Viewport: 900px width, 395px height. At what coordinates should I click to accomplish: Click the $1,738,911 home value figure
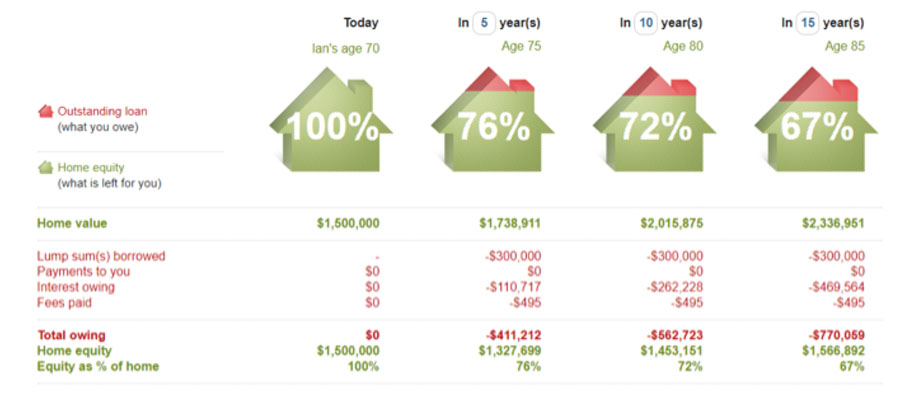tap(510, 223)
